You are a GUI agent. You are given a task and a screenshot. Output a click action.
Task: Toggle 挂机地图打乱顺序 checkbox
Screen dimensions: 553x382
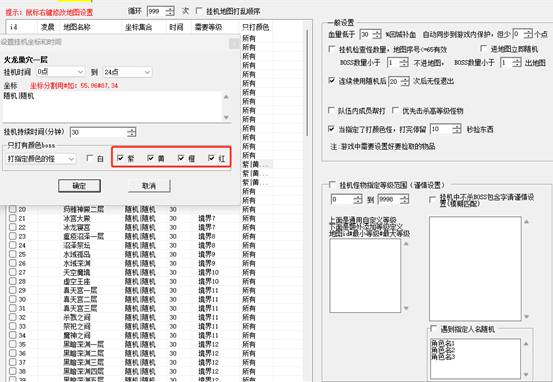click(199, 11)
